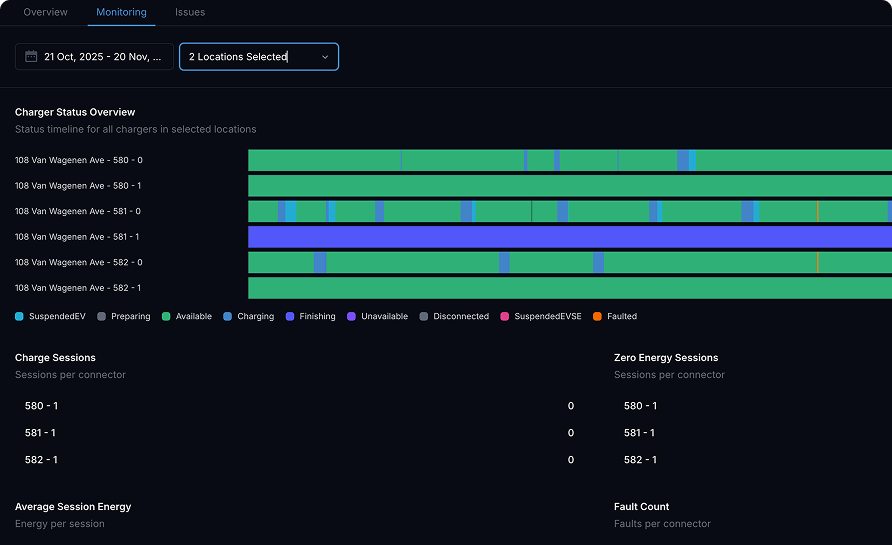Click the Faulted legend color dot
Image resolution: width=892 pixels, height=545 pixels.
[598, 316]
